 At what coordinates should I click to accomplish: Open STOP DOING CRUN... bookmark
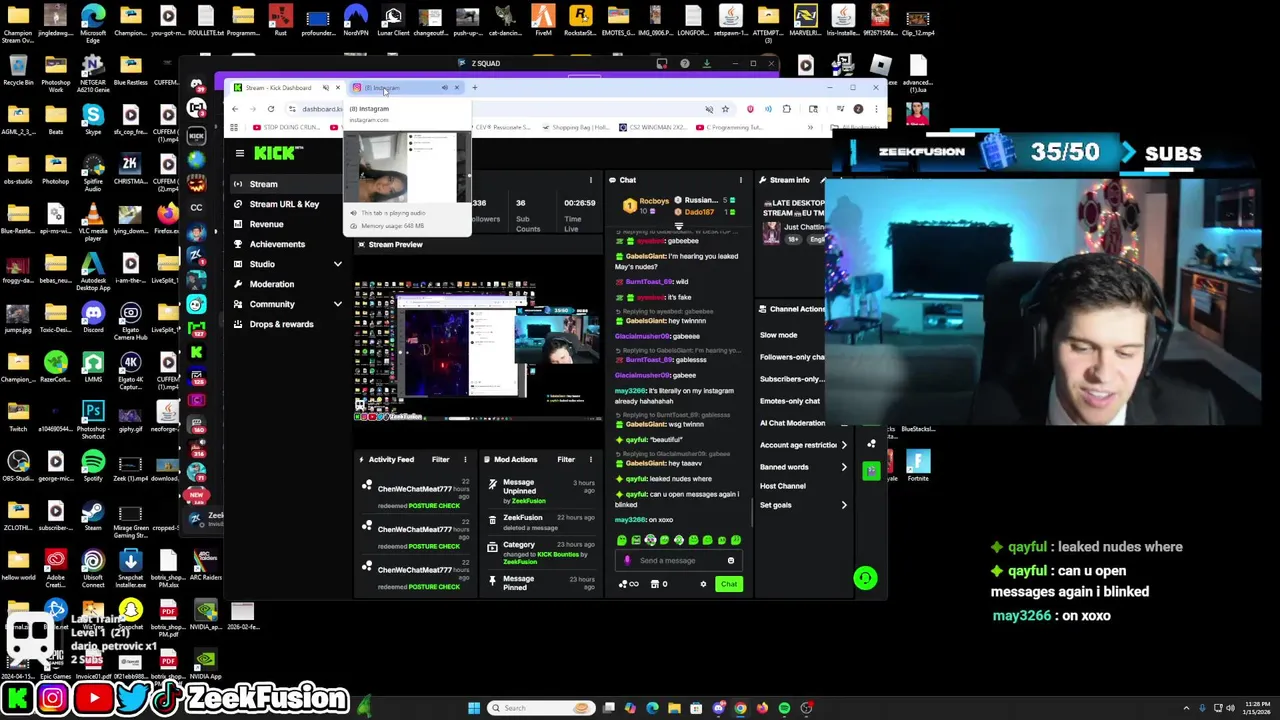(287, 128)
